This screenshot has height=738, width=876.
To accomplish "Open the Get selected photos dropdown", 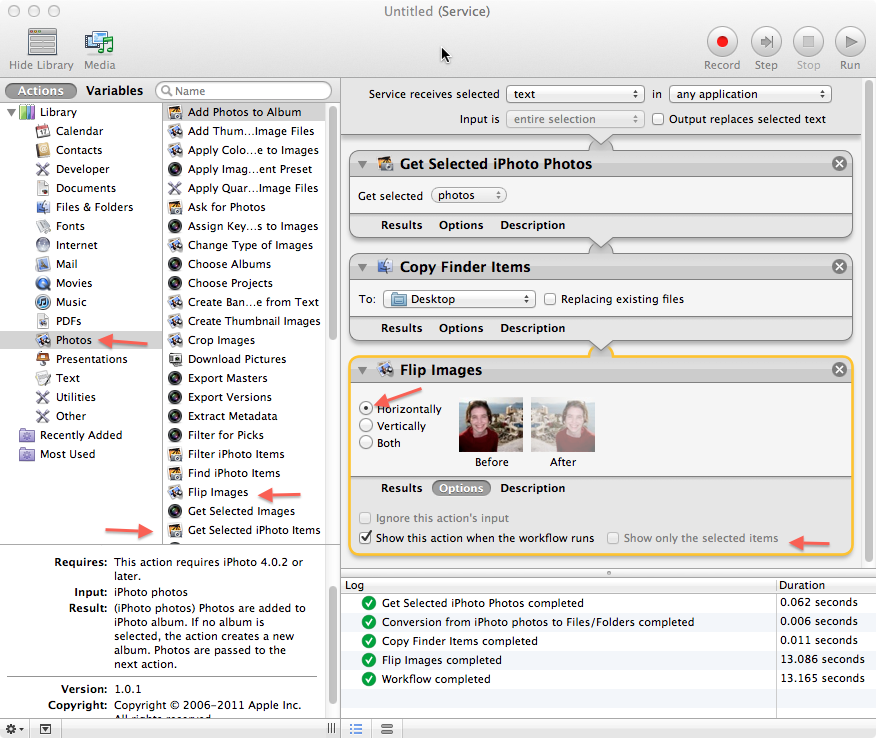I will click(x=469, y=196).
